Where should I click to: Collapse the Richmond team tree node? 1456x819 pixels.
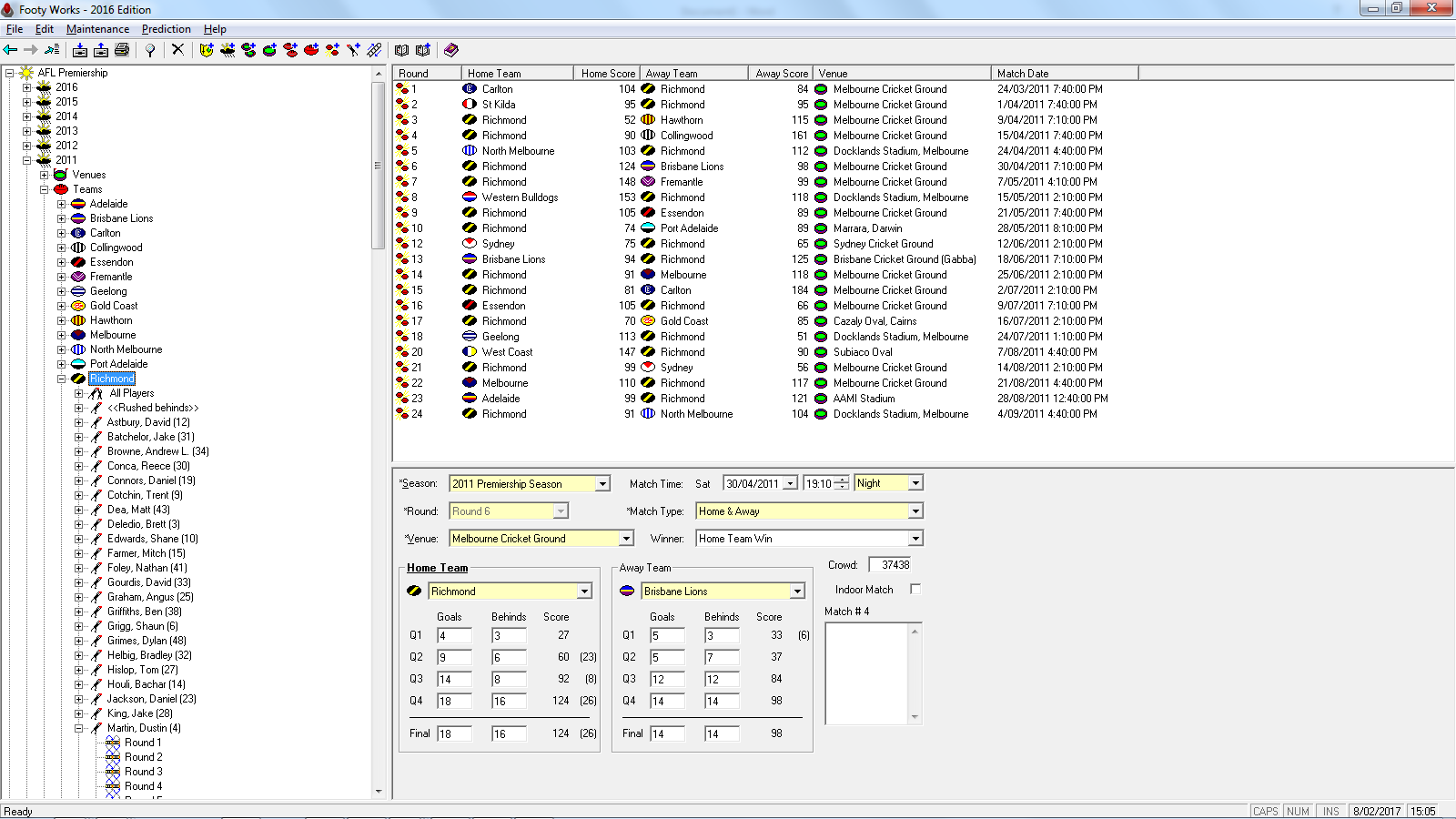tap(61, 379)
